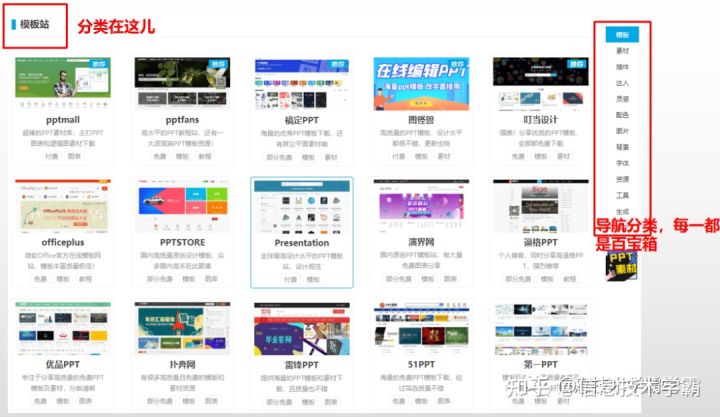Visit the 图怪兽 title link
Viewport: 720px width, 417px height.
pyautogui.click(x=421, y=120)
